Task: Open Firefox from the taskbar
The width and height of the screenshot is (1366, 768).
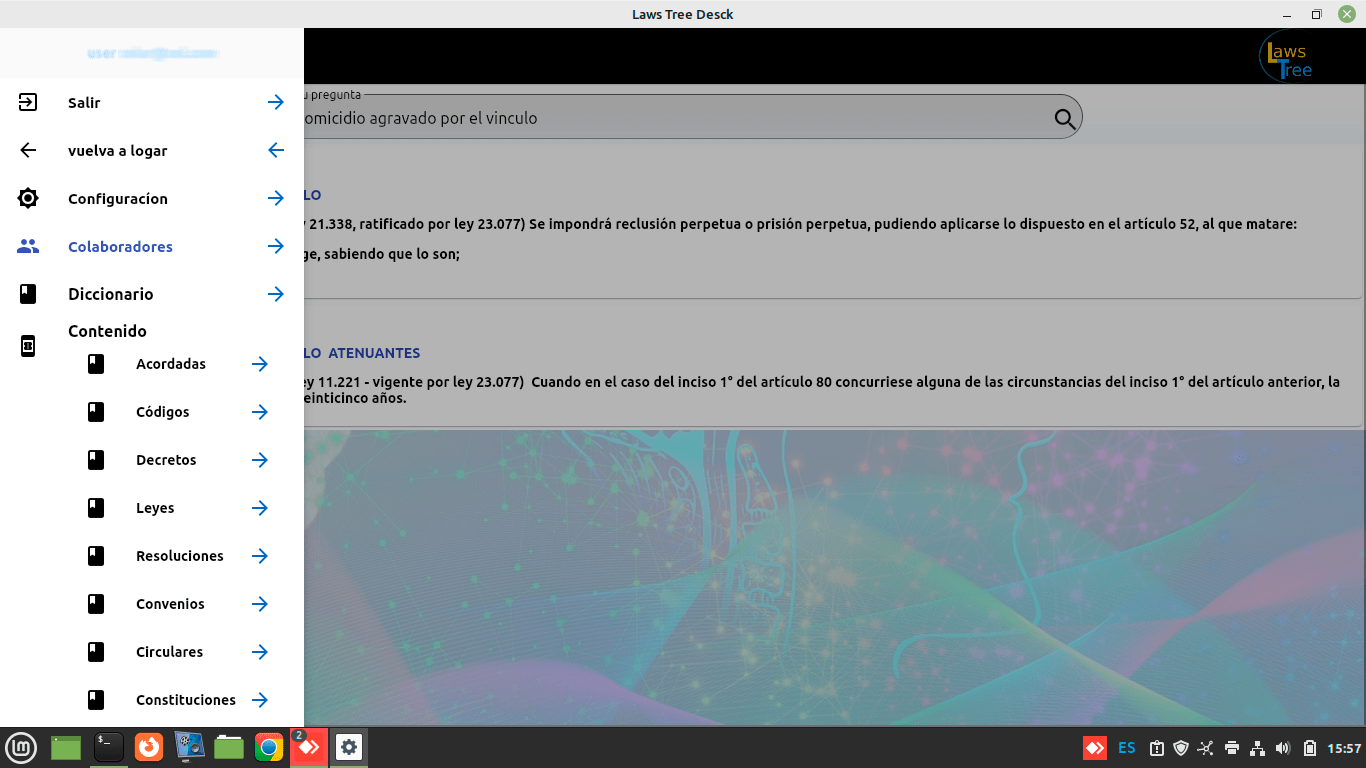Action: (x=149, y=747)
